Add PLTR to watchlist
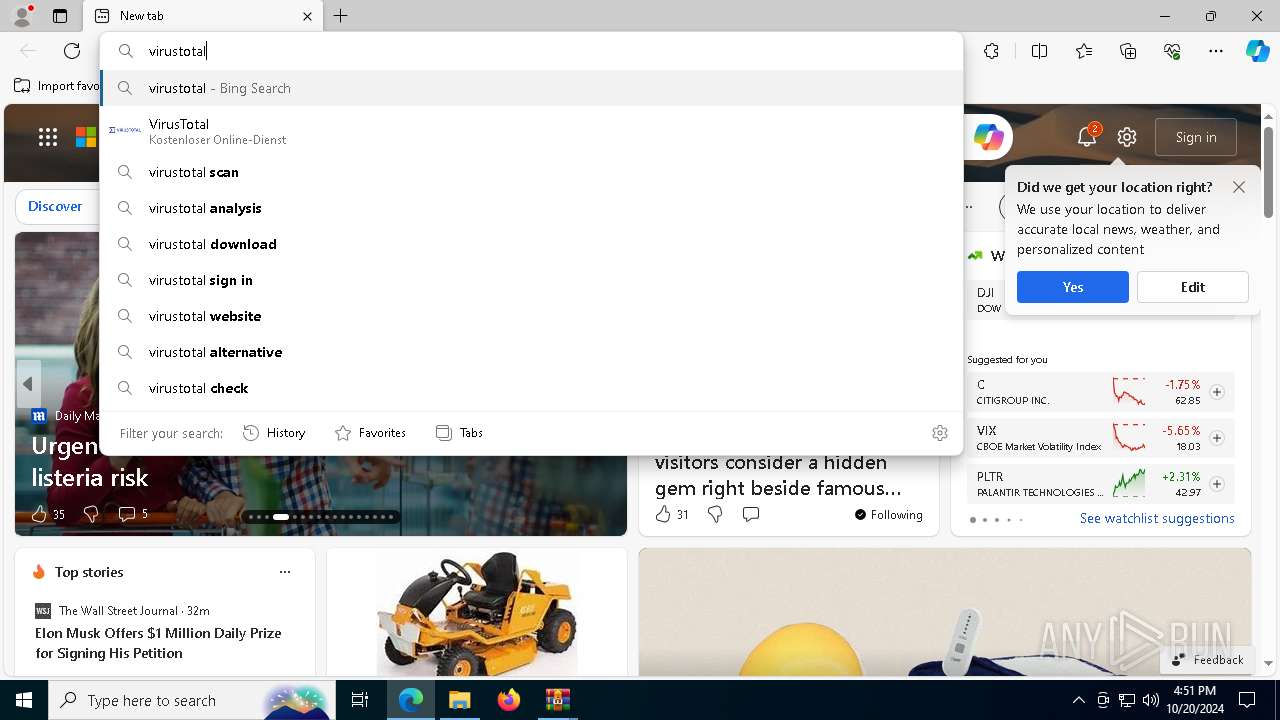Image resolution: width=1280 pixels, height=720 pixels. tap(1217, 484)
